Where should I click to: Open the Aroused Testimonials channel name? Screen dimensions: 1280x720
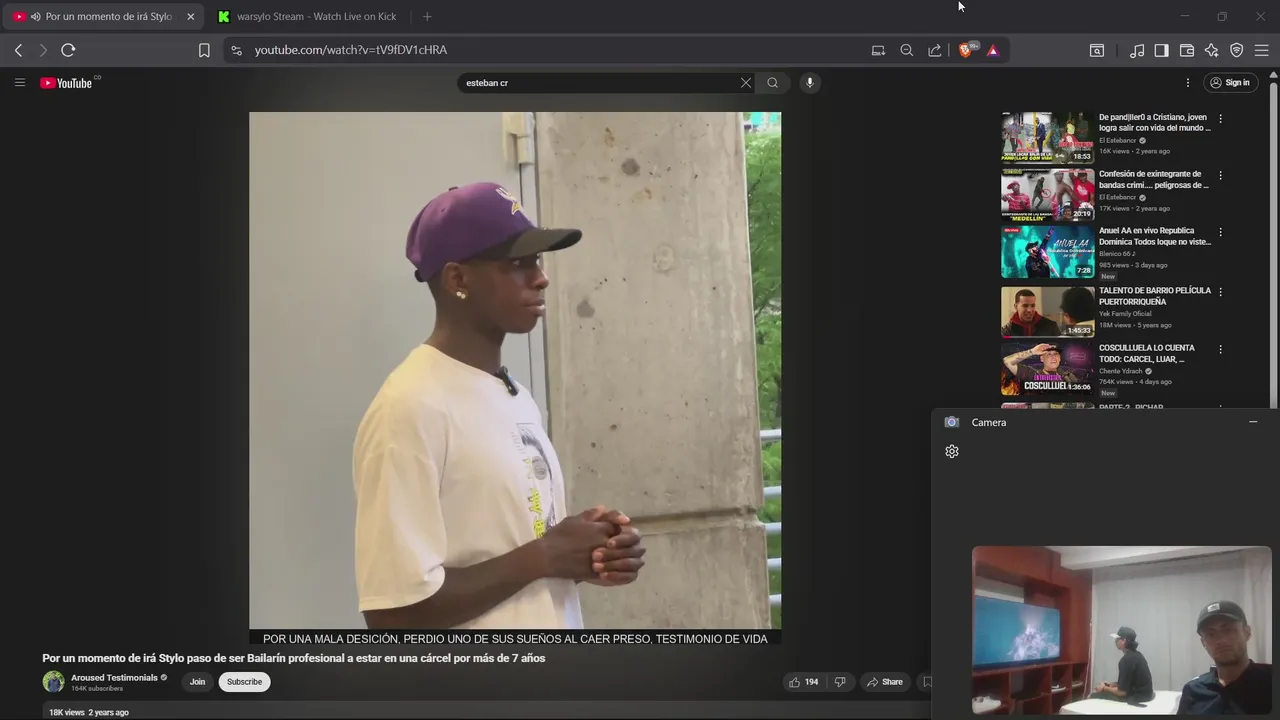pyautogui.click(x=114, y=678)
